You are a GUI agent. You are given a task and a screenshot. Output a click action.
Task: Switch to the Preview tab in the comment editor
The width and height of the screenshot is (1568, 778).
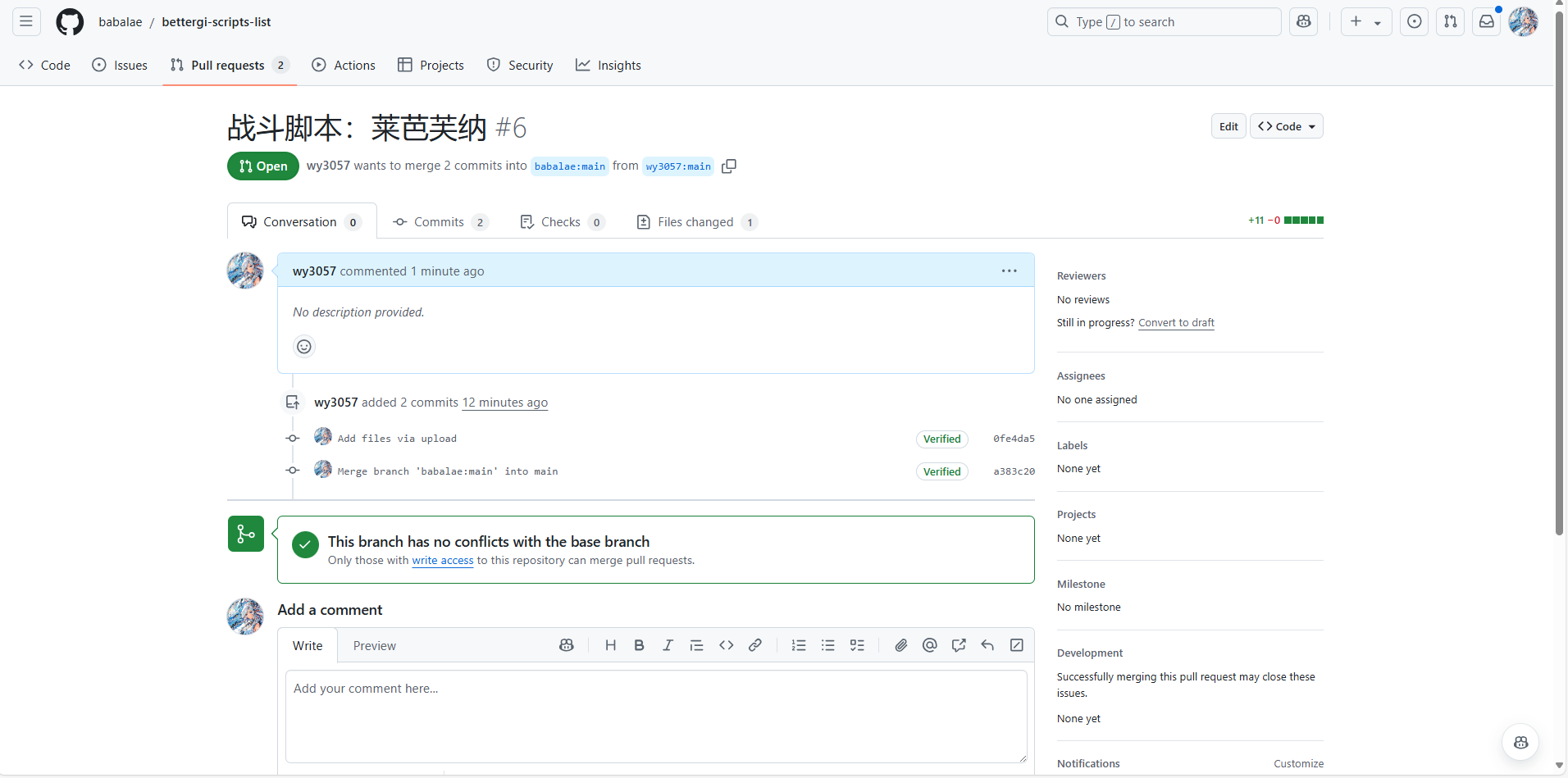tap(374, 646)
